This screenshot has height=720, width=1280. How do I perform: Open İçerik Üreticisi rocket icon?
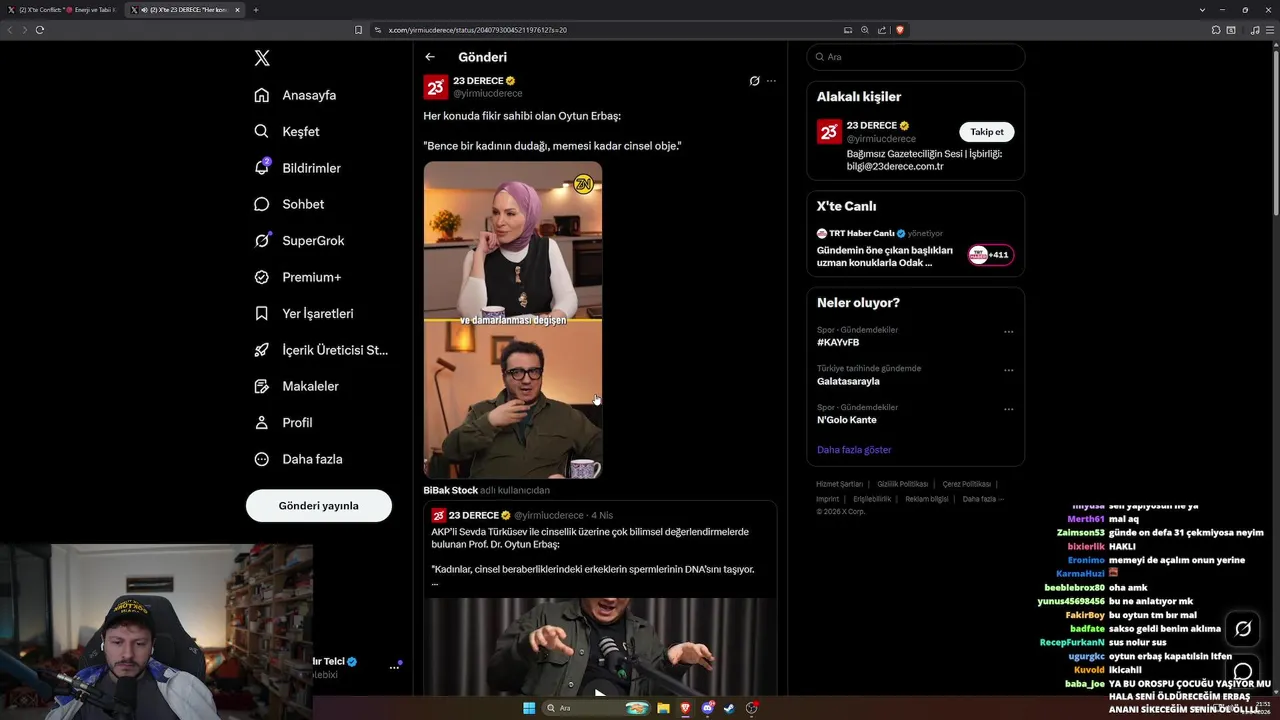[262, 350]
